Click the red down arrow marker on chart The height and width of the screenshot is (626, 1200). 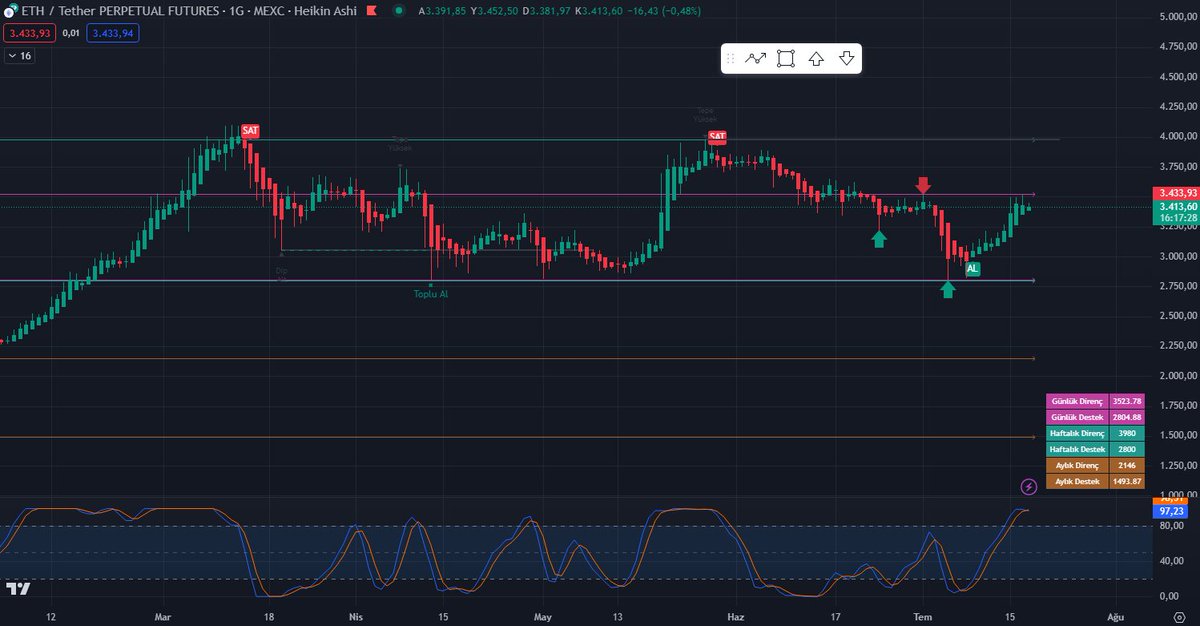point(923,186)
